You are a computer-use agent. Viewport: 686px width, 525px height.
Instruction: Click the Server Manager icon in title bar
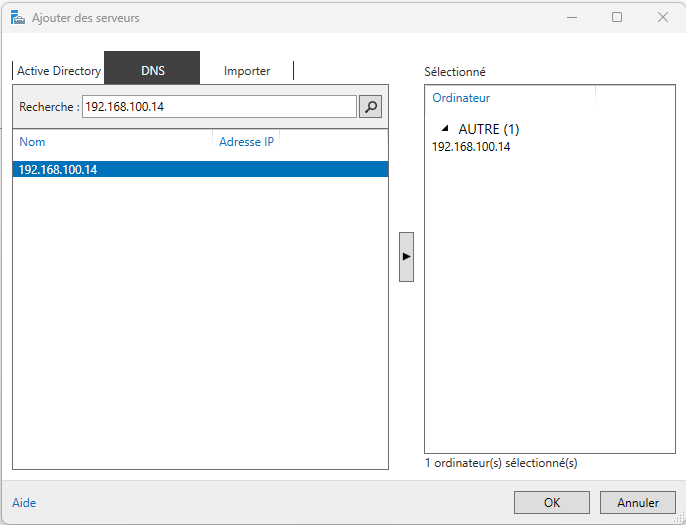[17, 17]
